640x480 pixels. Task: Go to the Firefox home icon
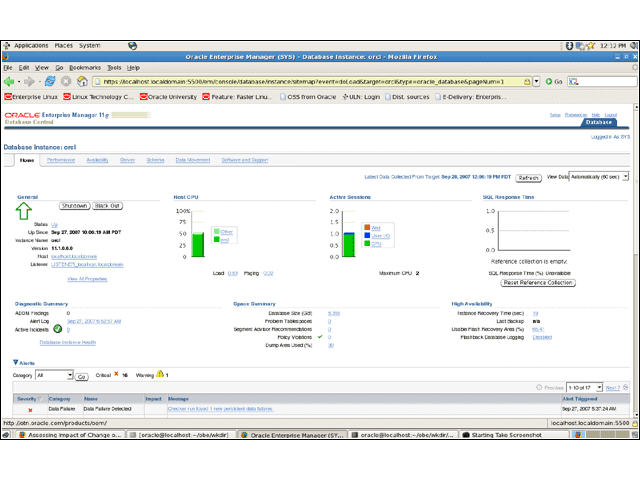82,82
